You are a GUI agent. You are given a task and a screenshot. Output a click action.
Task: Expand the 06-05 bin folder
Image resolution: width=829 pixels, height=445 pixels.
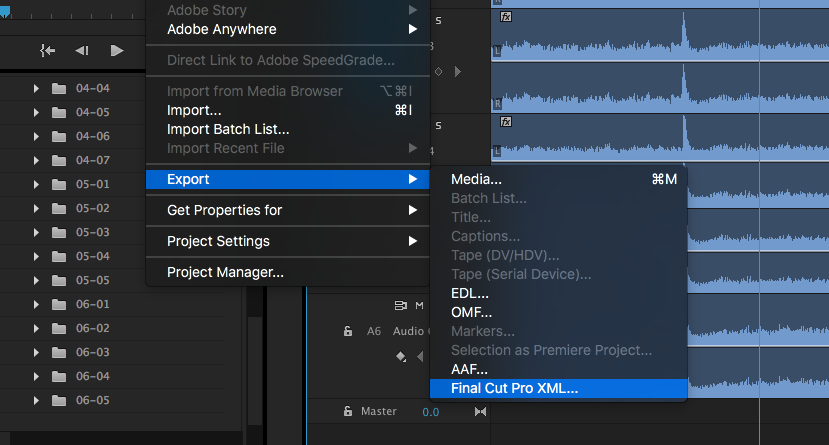click(x=36, y=401)
